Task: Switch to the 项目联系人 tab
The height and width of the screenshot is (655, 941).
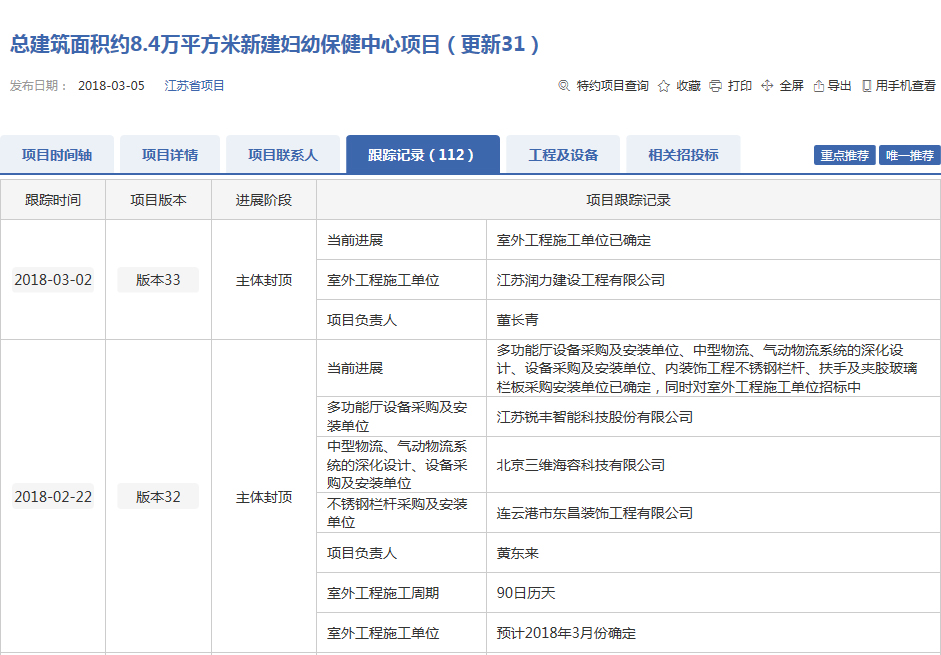Action: [x=283, y=155]
